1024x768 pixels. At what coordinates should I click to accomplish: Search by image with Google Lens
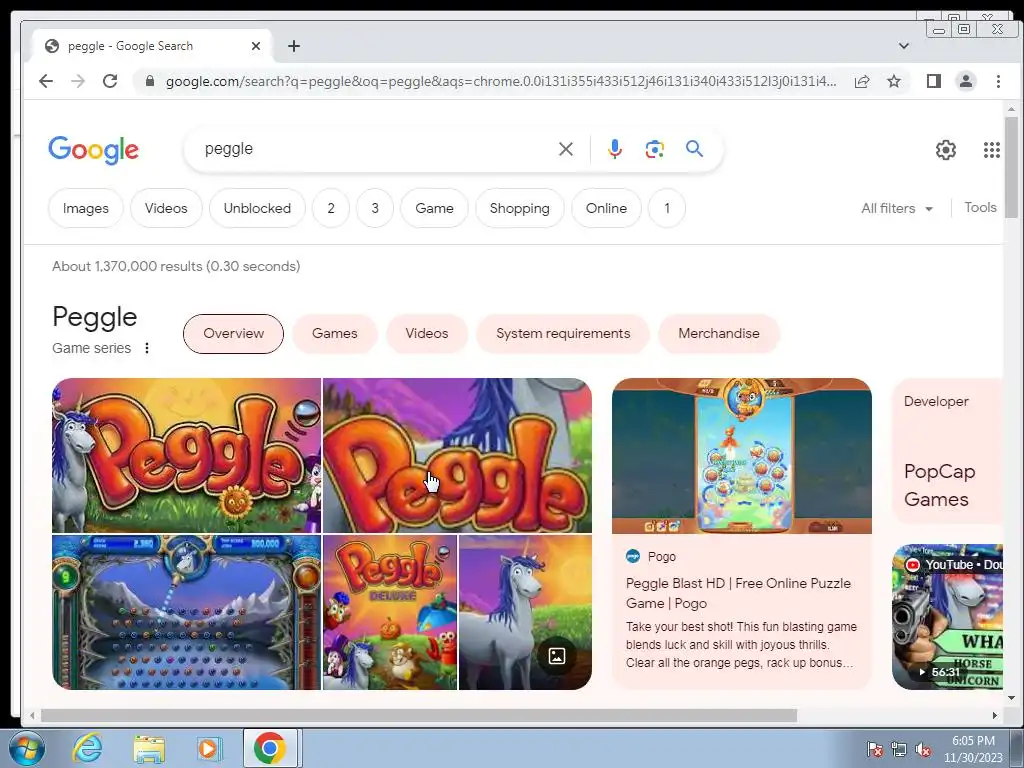[x=654, y=149]
